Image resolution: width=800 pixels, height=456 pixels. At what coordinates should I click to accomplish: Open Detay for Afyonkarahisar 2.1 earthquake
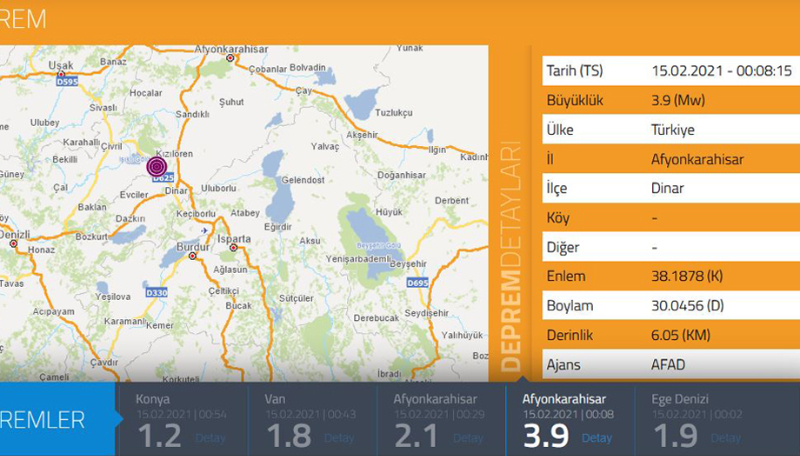(468, 437)
